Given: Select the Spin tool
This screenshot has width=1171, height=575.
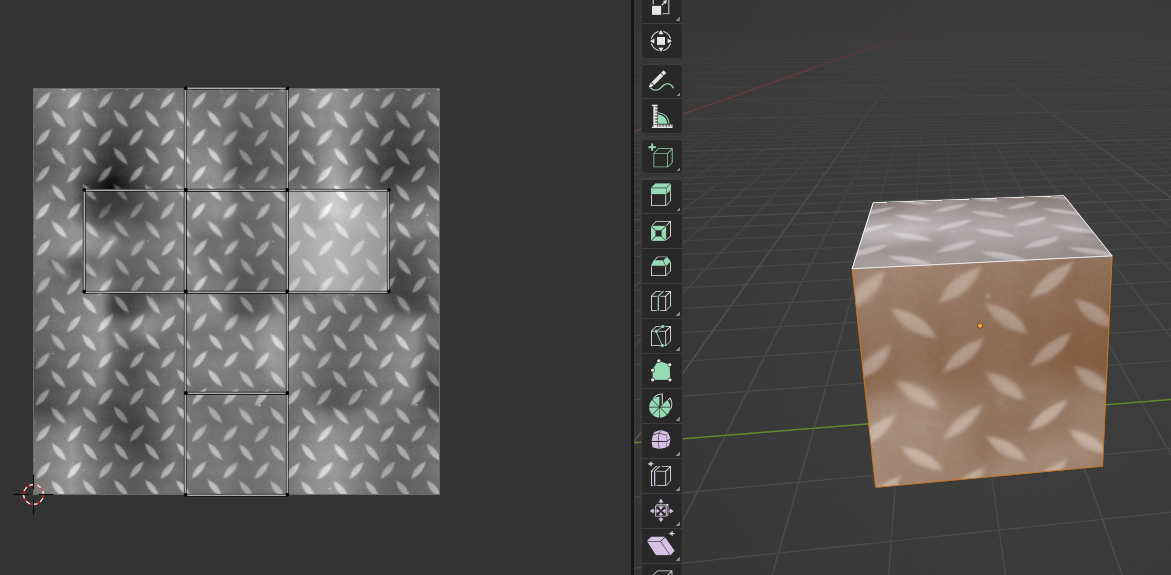Looking at the screenshot, I should coord(662,405).
